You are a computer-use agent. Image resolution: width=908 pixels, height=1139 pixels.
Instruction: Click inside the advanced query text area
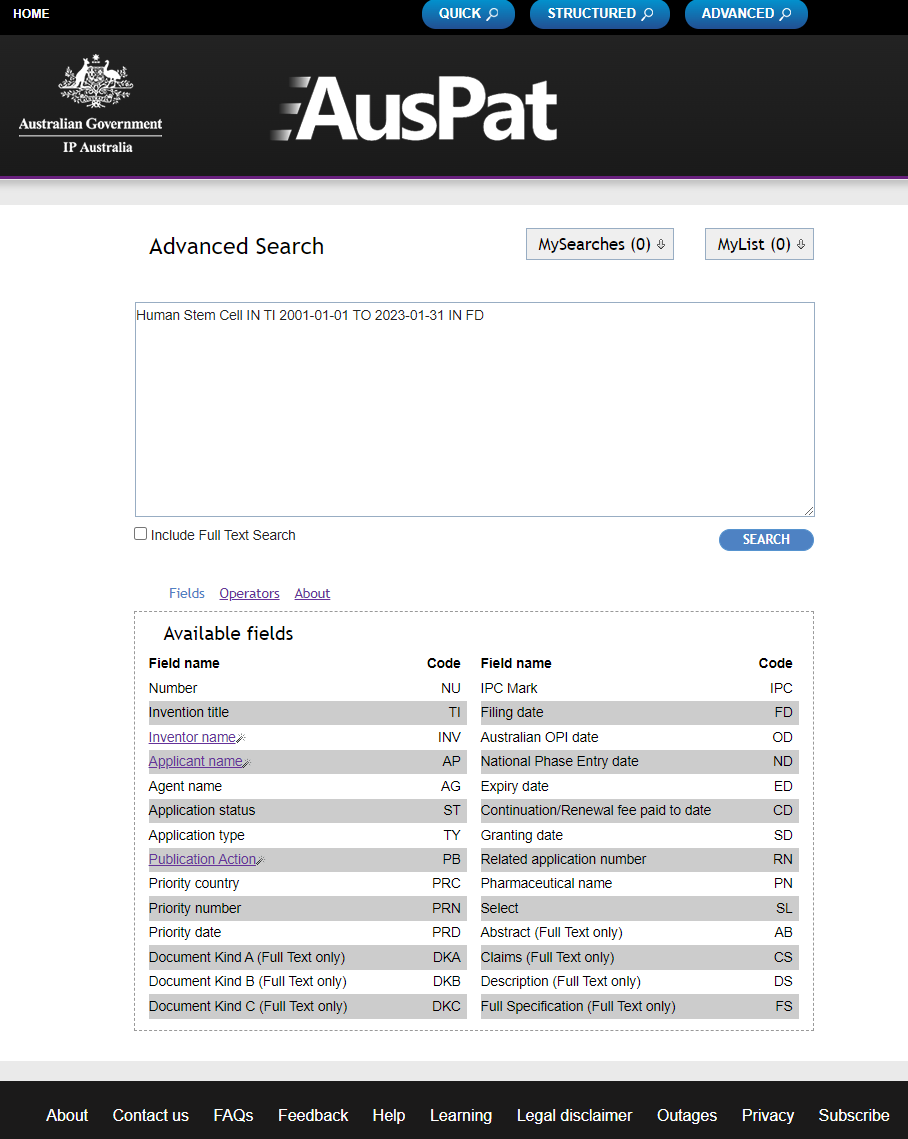pos(474,410)
